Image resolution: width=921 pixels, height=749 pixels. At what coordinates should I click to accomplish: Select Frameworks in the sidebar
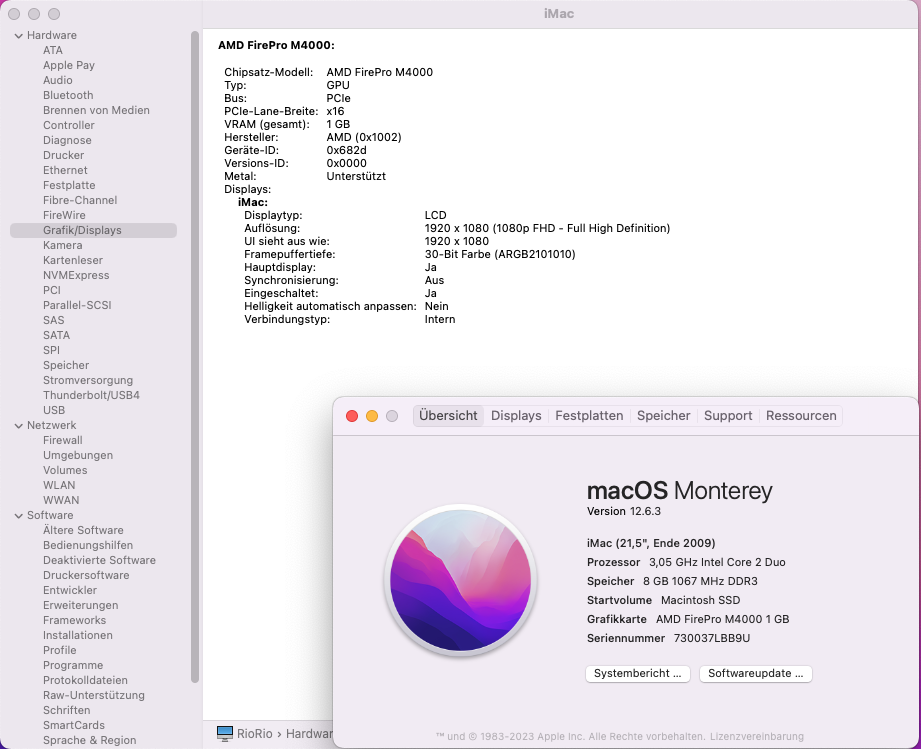74,620
